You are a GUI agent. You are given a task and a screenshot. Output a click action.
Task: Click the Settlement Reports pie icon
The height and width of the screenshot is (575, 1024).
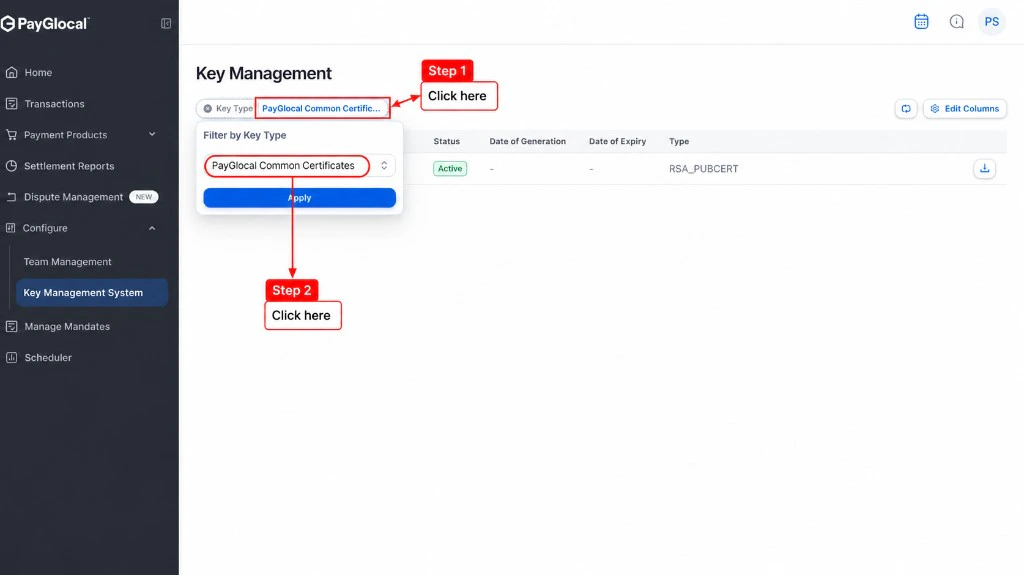click(x=11, y=166)
